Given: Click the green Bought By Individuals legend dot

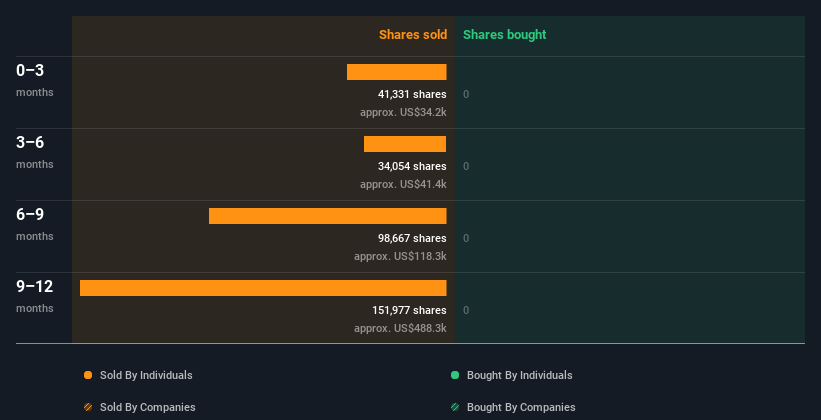Looking at the screenshot, I should pos(455,375).
